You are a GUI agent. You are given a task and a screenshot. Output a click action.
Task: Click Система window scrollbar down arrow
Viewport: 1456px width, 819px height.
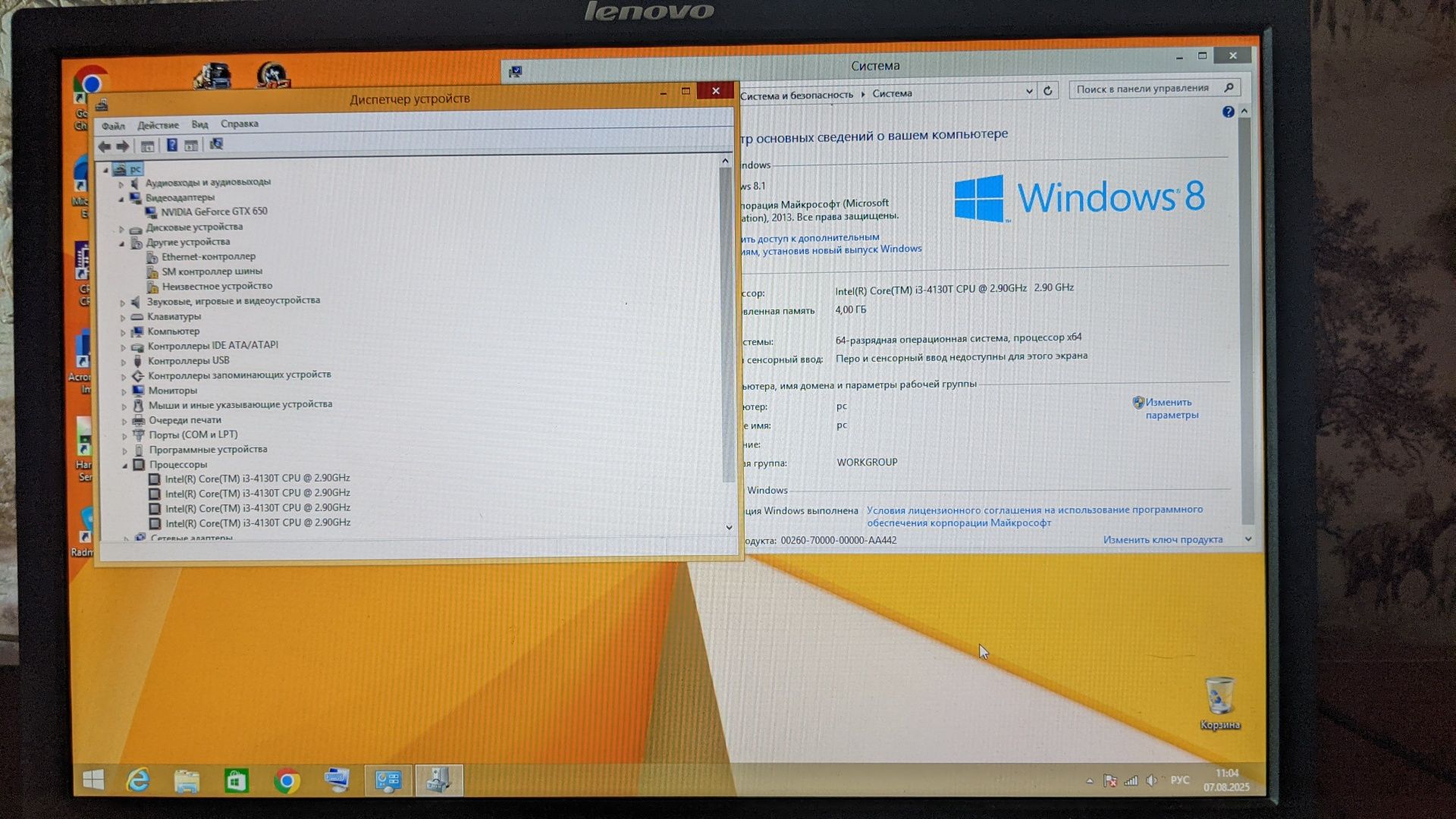tap(1247, 539)
